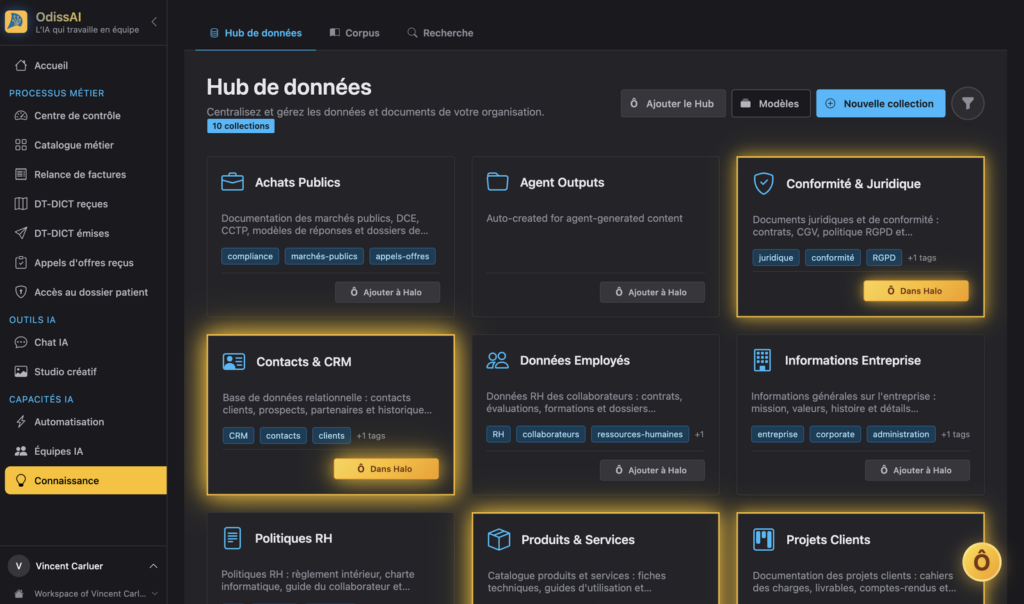This screenshot has height=604, width=1024.
Task: Open the filter funnel button
Action: (x=967, y=103)
